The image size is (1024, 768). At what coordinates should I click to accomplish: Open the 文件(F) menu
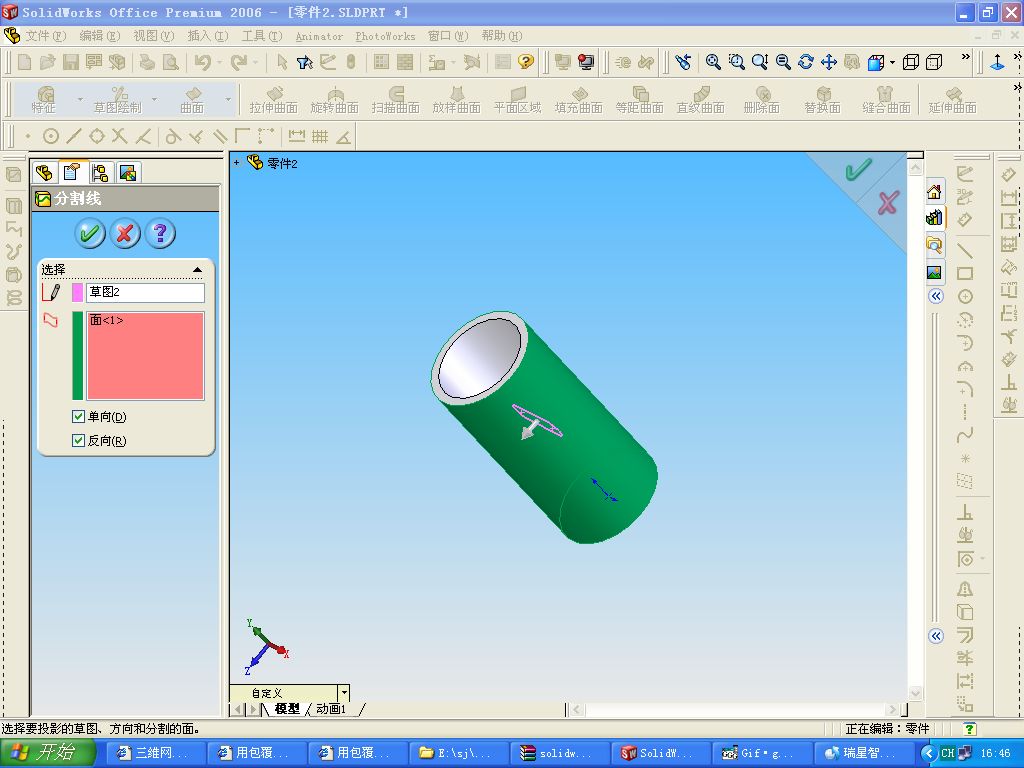46,36
